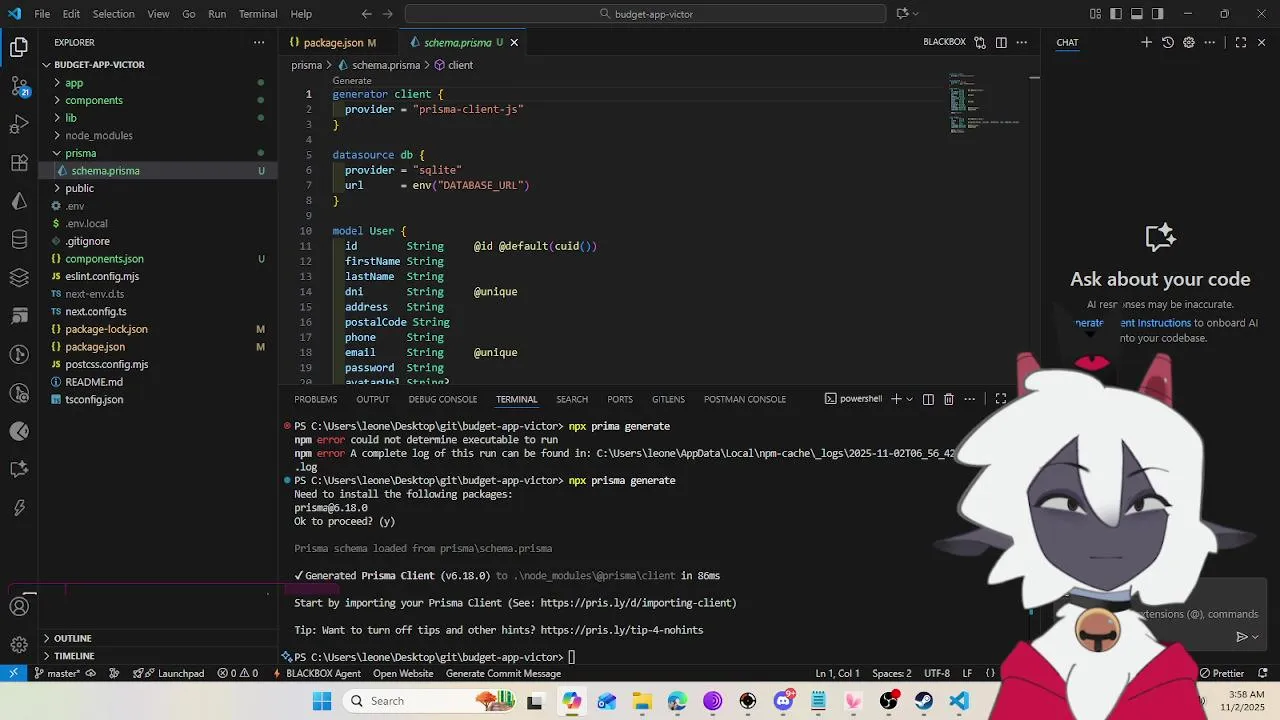Close the schema.prisma editor tab
The image size is (1280, 720).
(514, 42)
